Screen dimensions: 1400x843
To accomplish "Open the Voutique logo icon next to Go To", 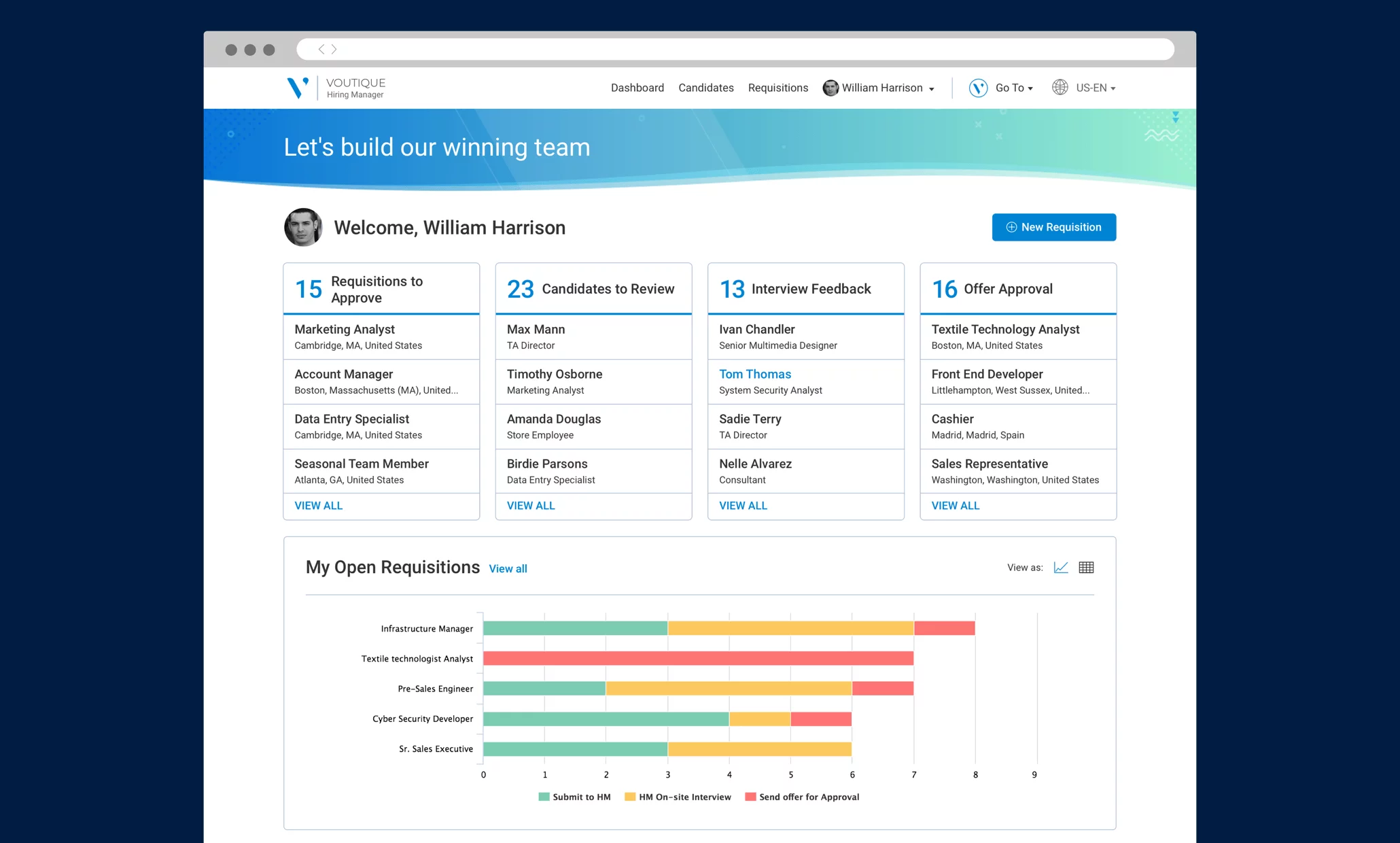I will [978, 88].
